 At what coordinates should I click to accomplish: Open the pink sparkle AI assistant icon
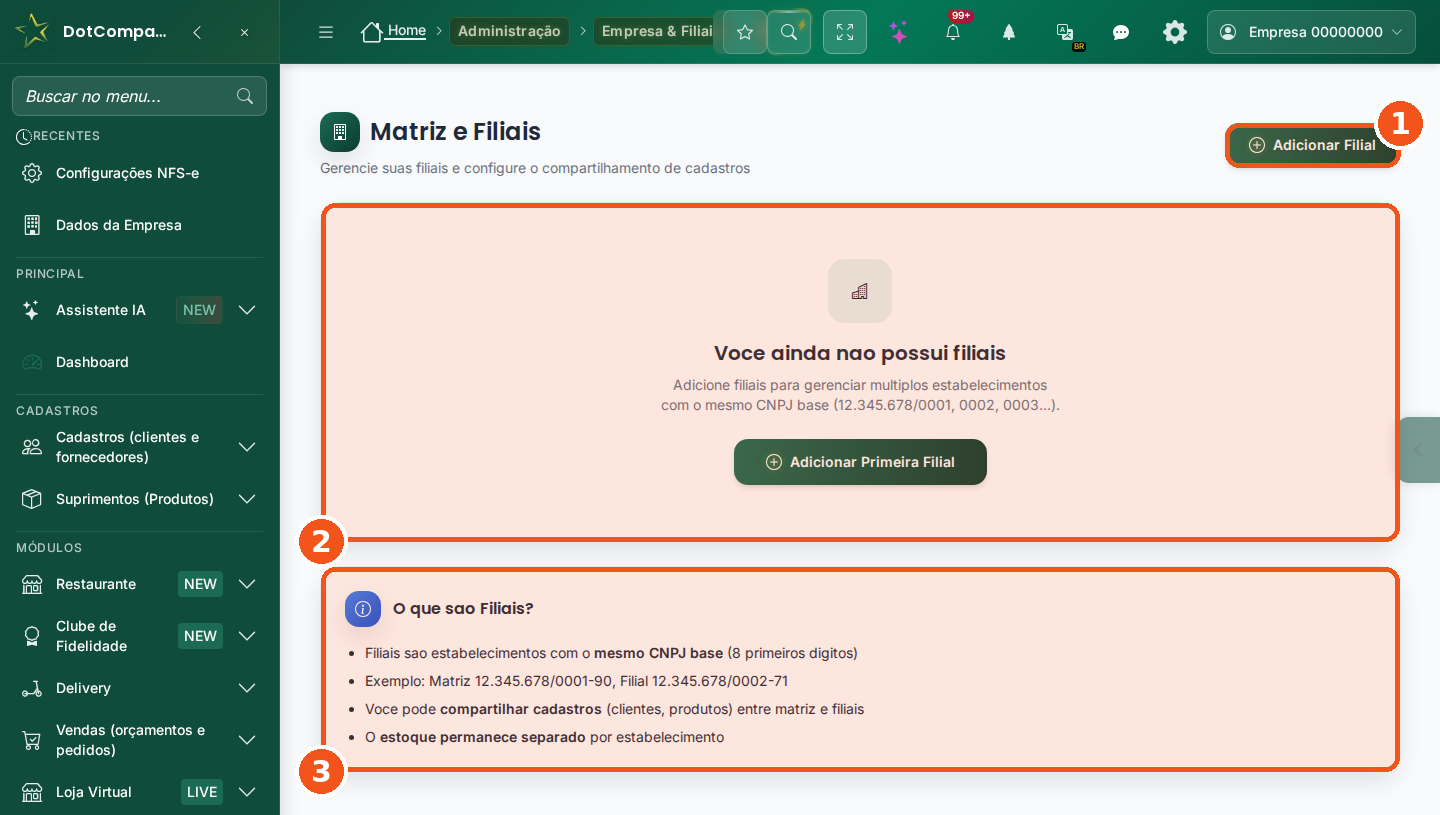899,32
